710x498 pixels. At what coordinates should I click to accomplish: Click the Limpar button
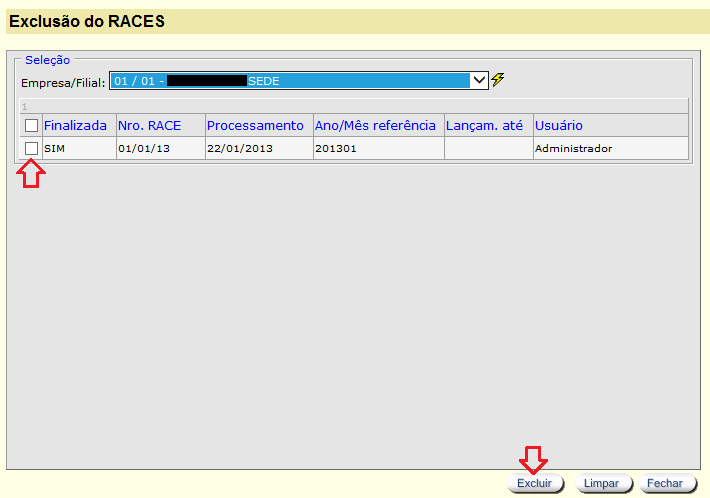pos(602,484)
